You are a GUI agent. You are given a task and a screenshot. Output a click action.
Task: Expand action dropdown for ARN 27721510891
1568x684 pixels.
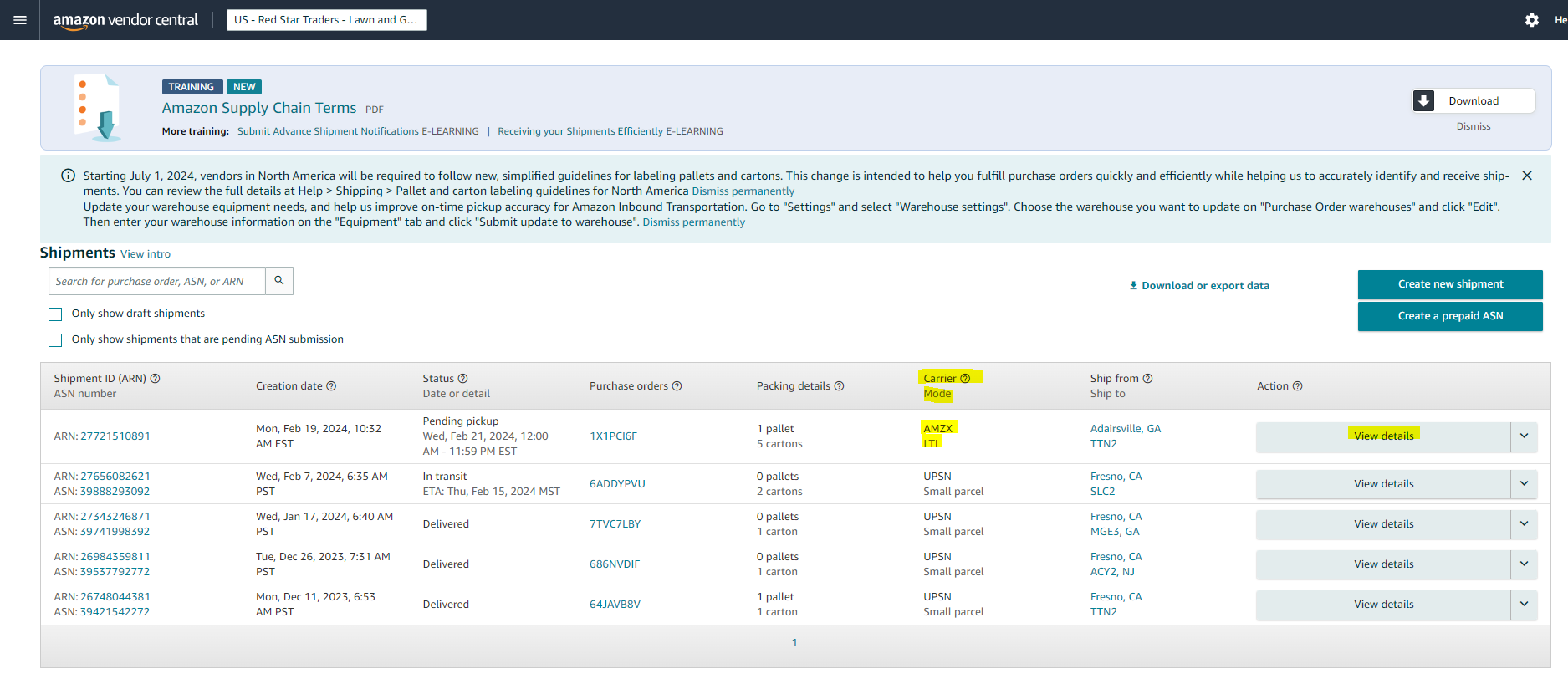point(1524,436)
